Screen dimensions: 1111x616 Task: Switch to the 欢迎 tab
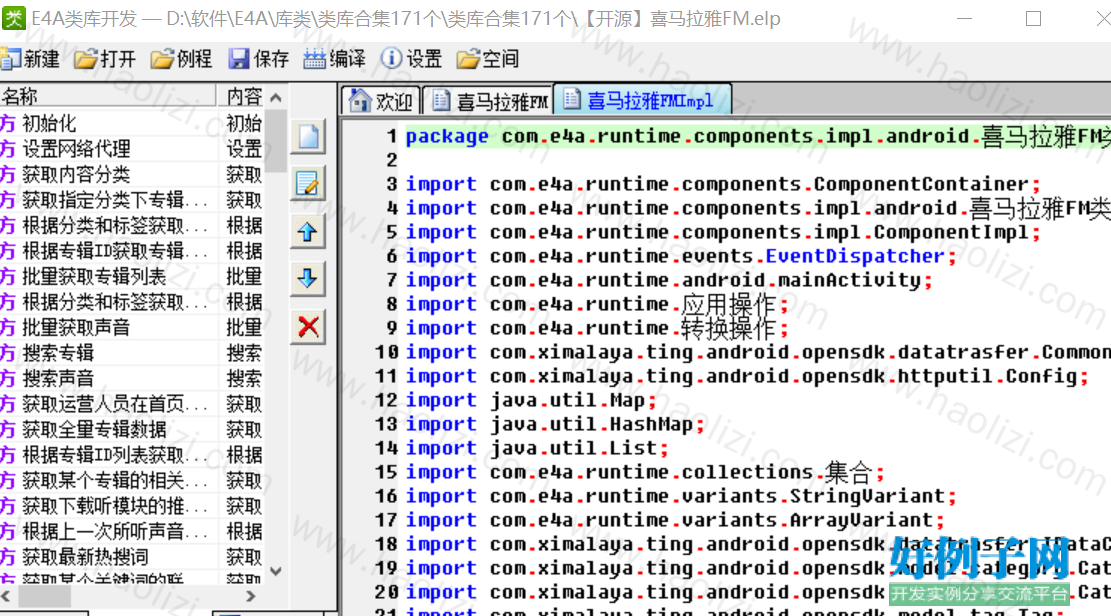pos(382,101)
